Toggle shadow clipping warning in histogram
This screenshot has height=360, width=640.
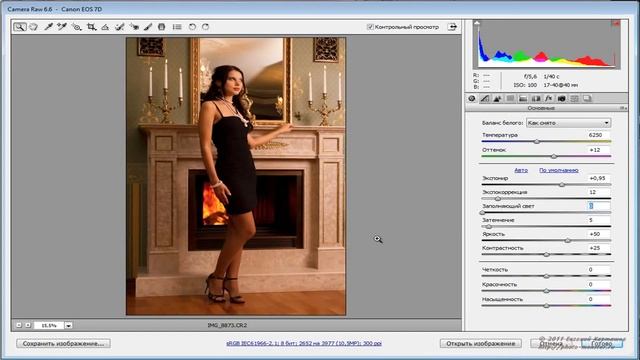477,23
